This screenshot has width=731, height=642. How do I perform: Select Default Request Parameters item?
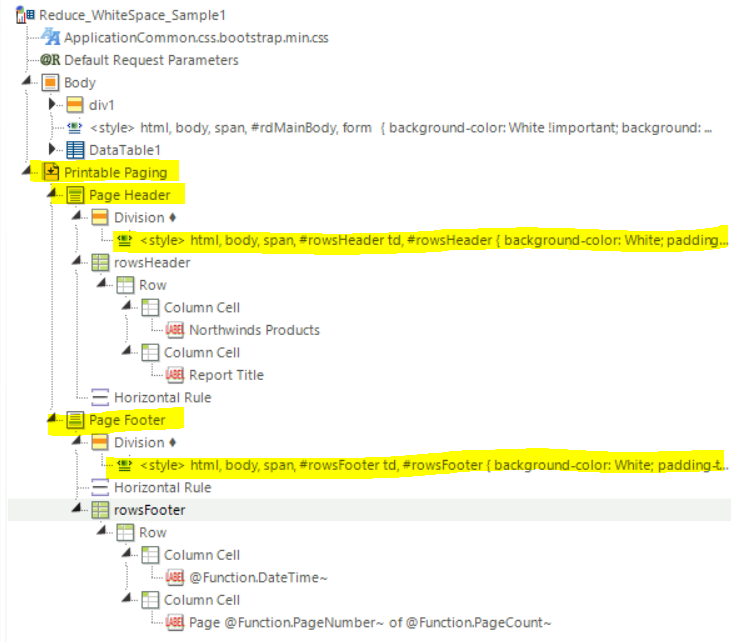tap(151, 60)
